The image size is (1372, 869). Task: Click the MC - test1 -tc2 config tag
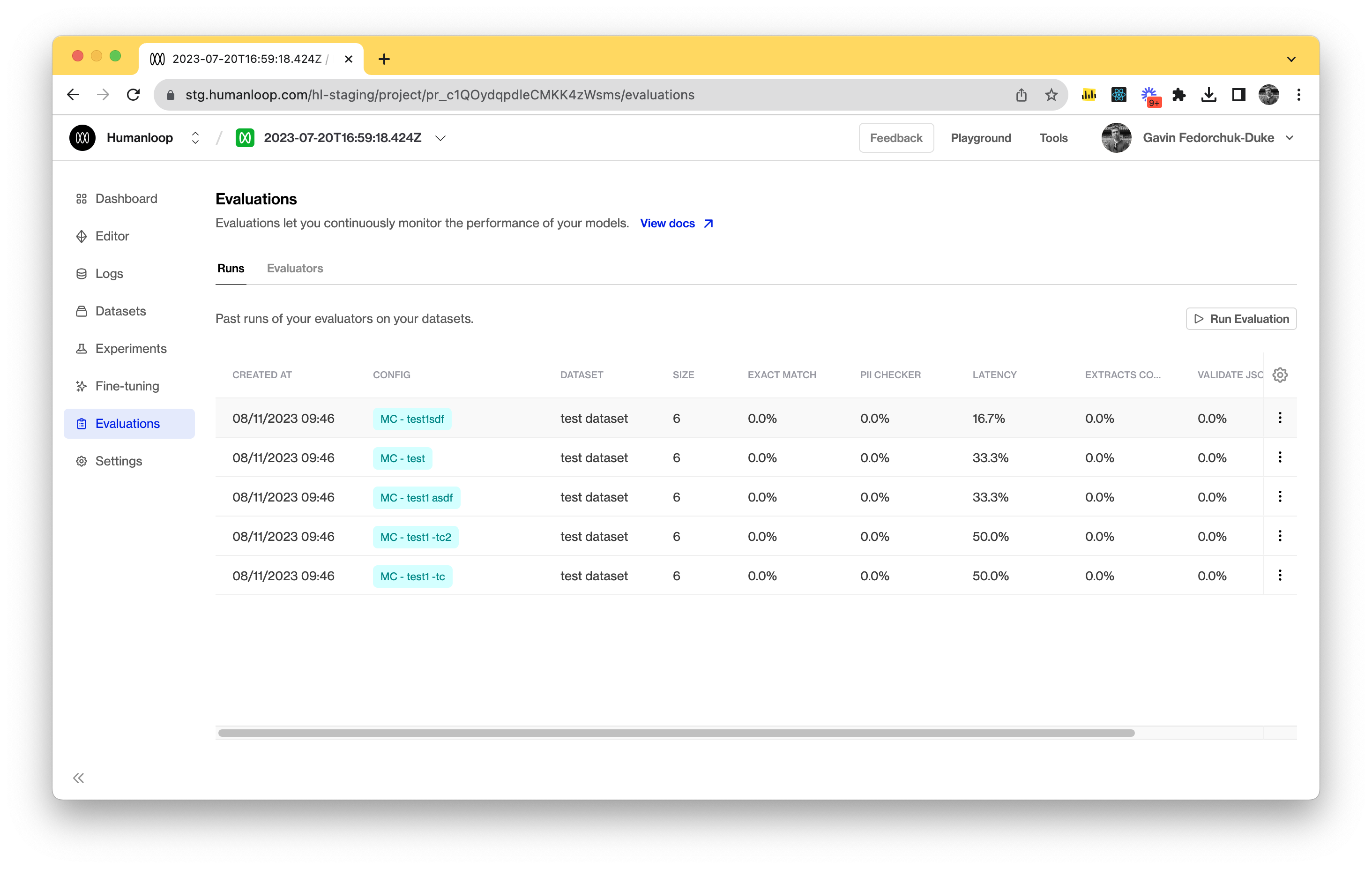(x=415, y=537)
